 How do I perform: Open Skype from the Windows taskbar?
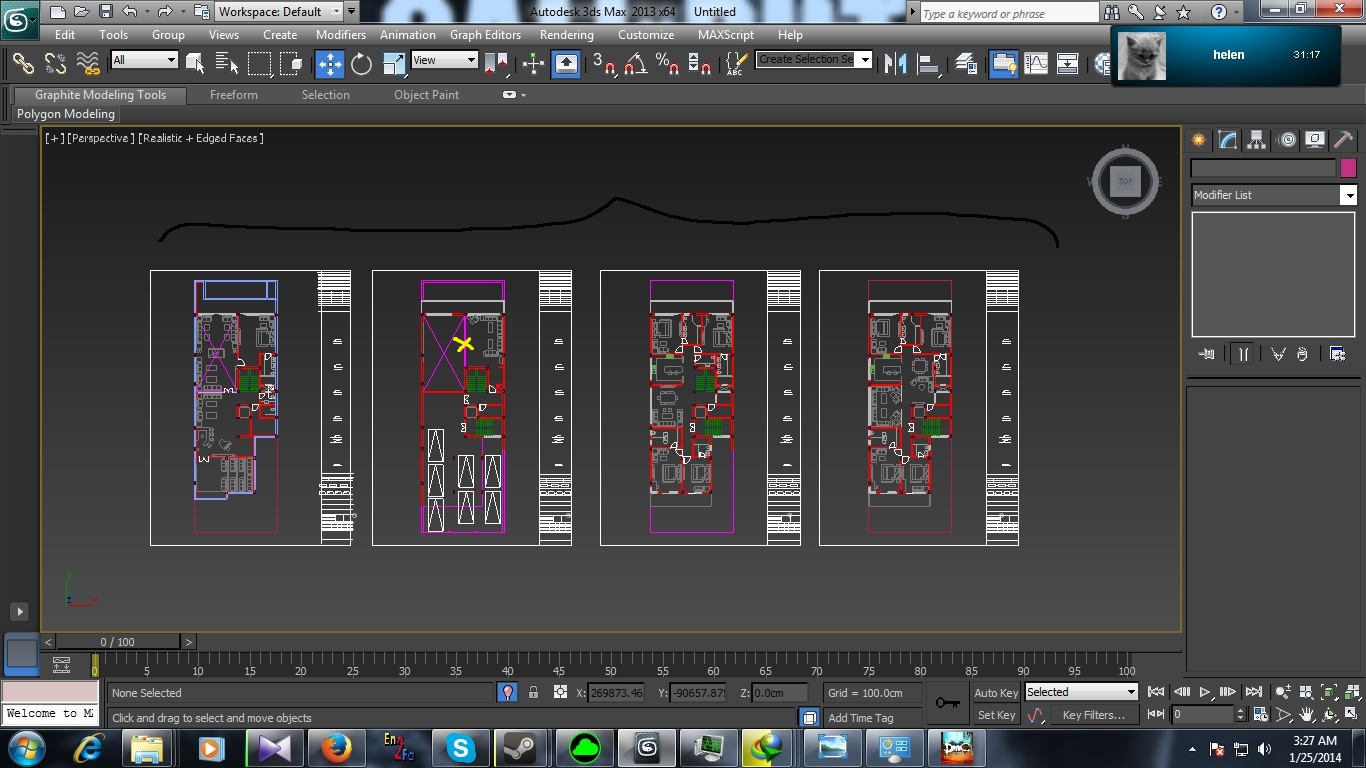point(460,747)
